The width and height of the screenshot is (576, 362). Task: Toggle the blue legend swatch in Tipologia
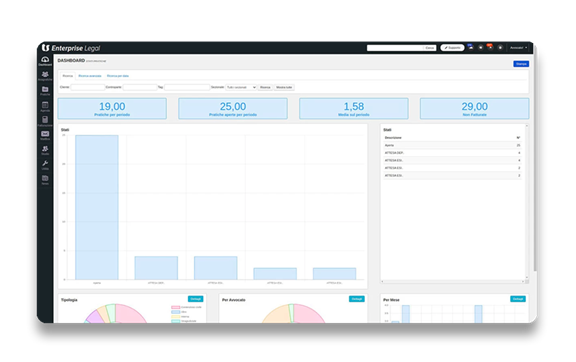point(176,312)
